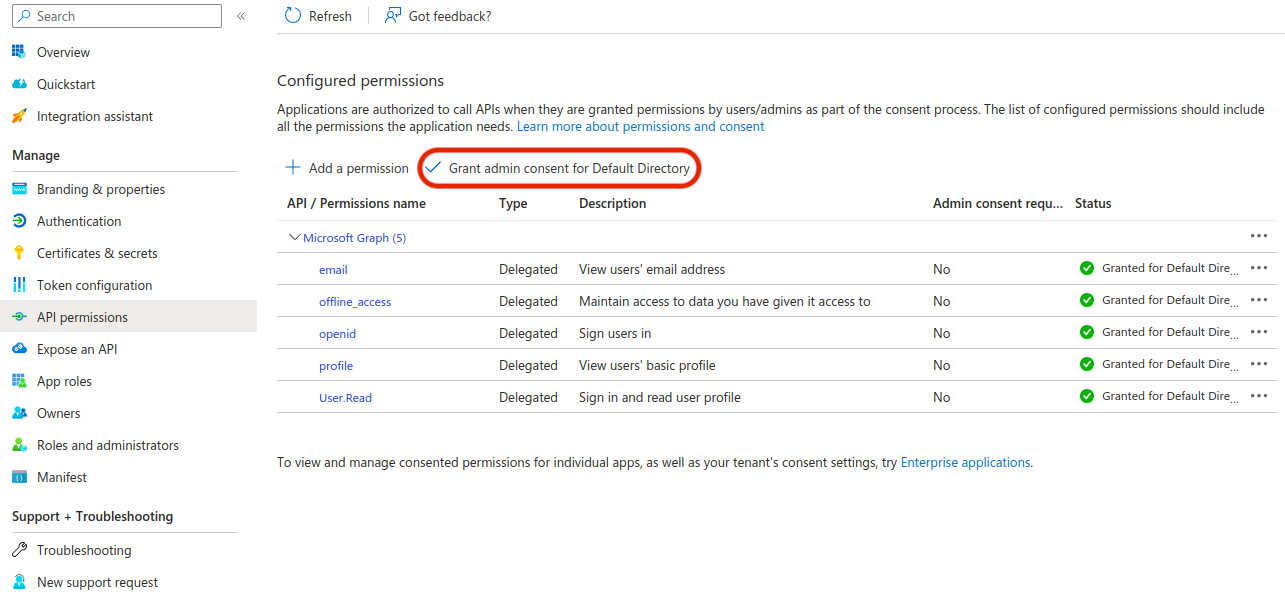Screen dimensions: 1285x599
Task: Click the Description column header
Action: click(x=612, y=203)
